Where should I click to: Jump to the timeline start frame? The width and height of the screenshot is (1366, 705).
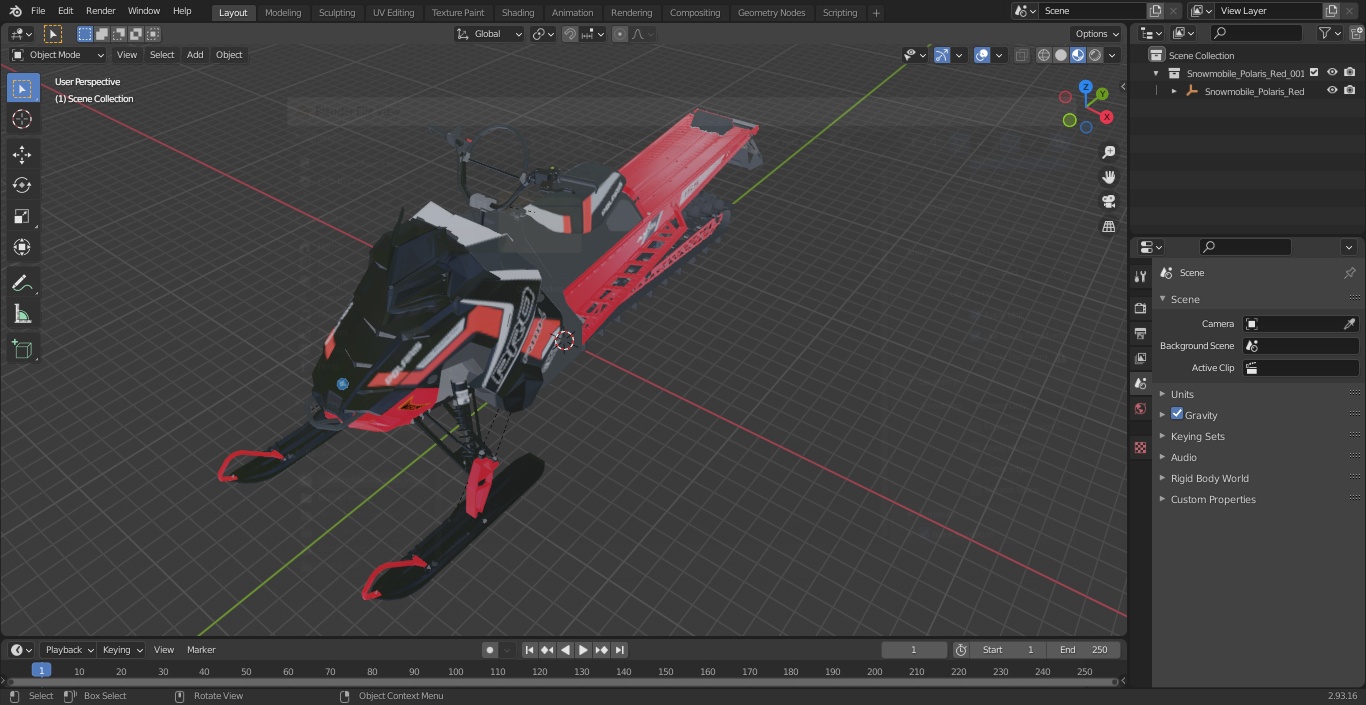tap(530, 650)
